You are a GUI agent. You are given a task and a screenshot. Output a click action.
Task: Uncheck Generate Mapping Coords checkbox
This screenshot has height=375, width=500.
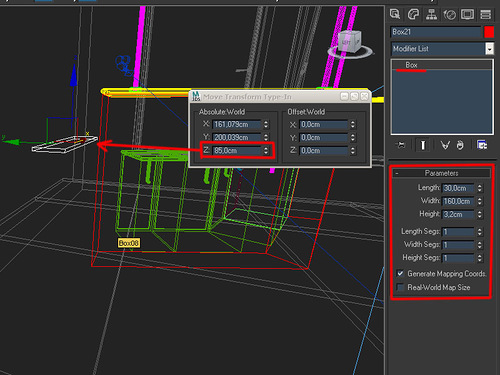coord(400,274)
